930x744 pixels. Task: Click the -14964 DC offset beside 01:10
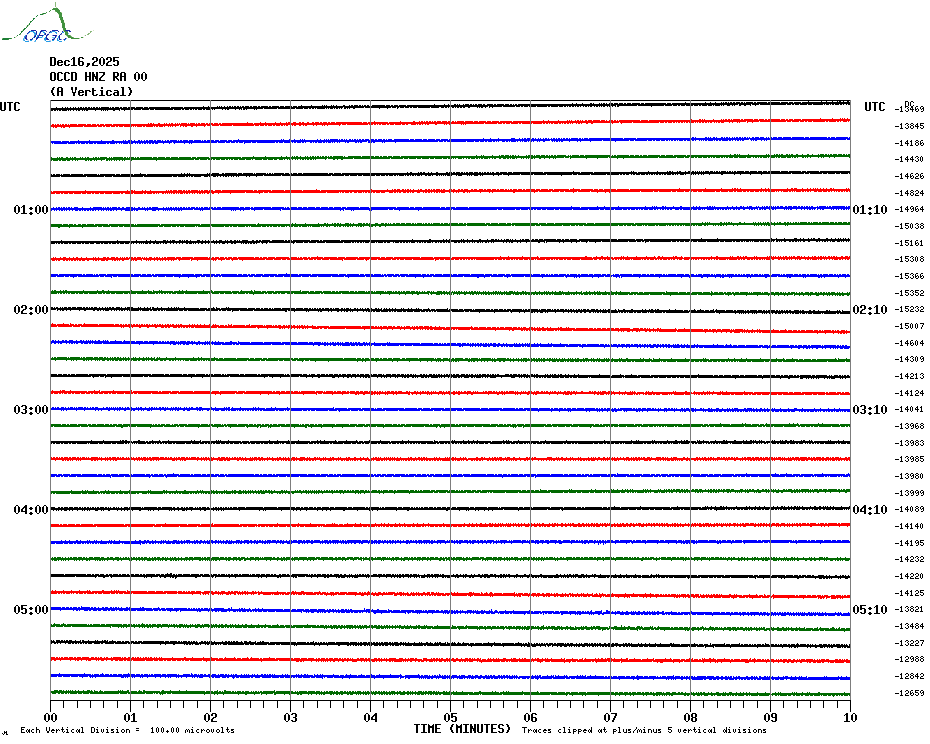pos(910,209)
